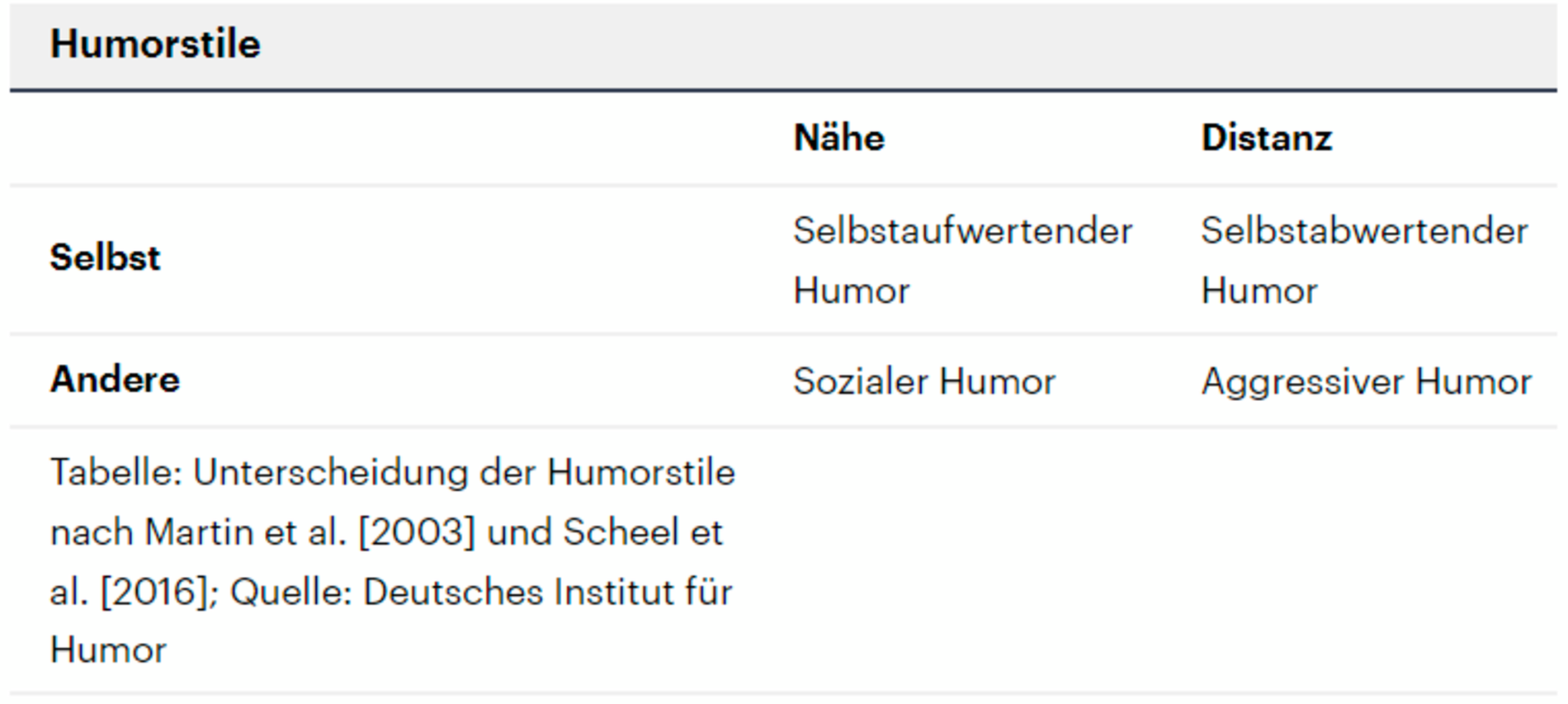Viewport: 1568px width, 704px height.
Task: Click the Andere row header
Action: pos(115,380)
